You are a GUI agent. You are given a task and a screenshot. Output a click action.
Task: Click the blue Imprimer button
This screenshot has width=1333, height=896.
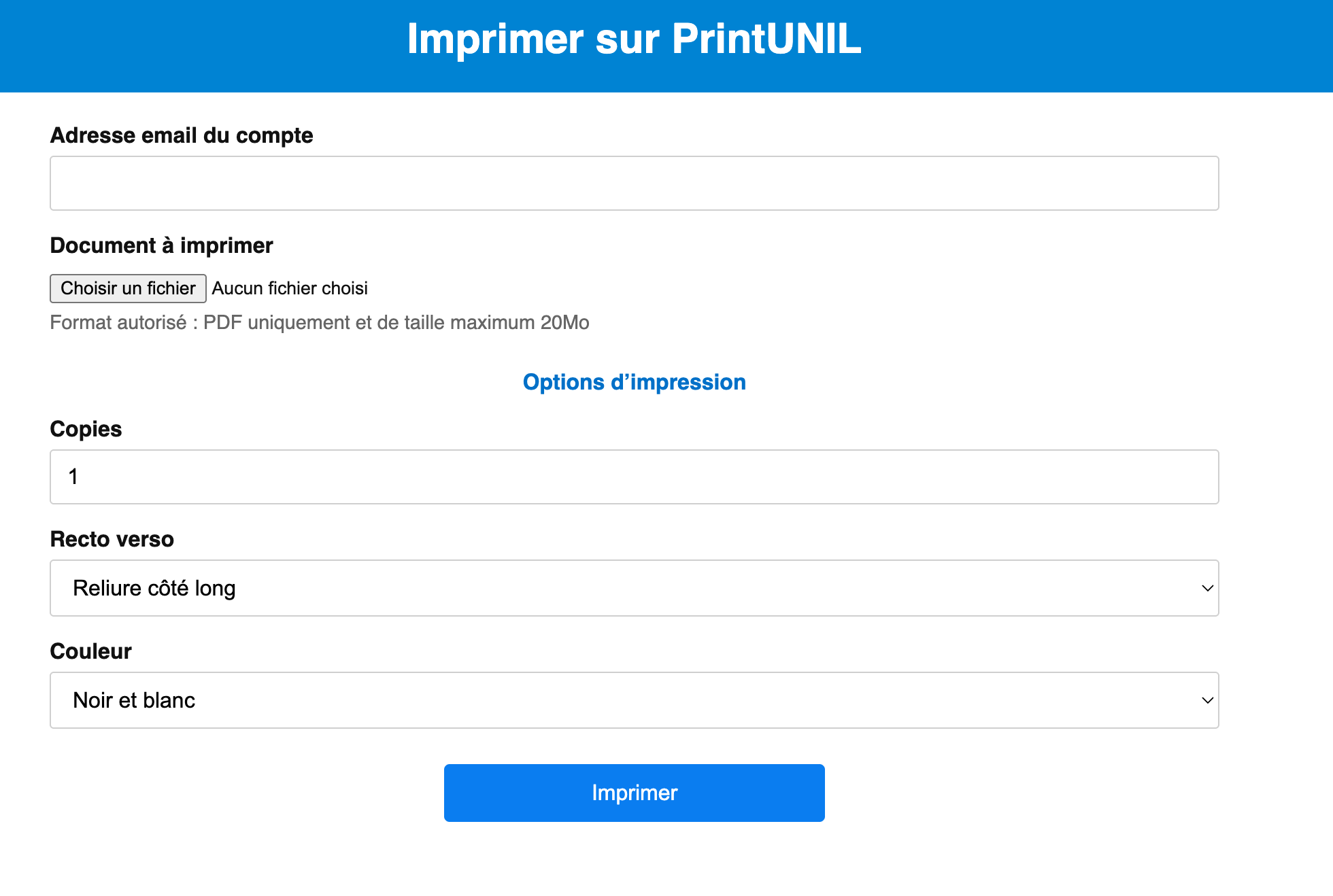[x=634, y=793]
